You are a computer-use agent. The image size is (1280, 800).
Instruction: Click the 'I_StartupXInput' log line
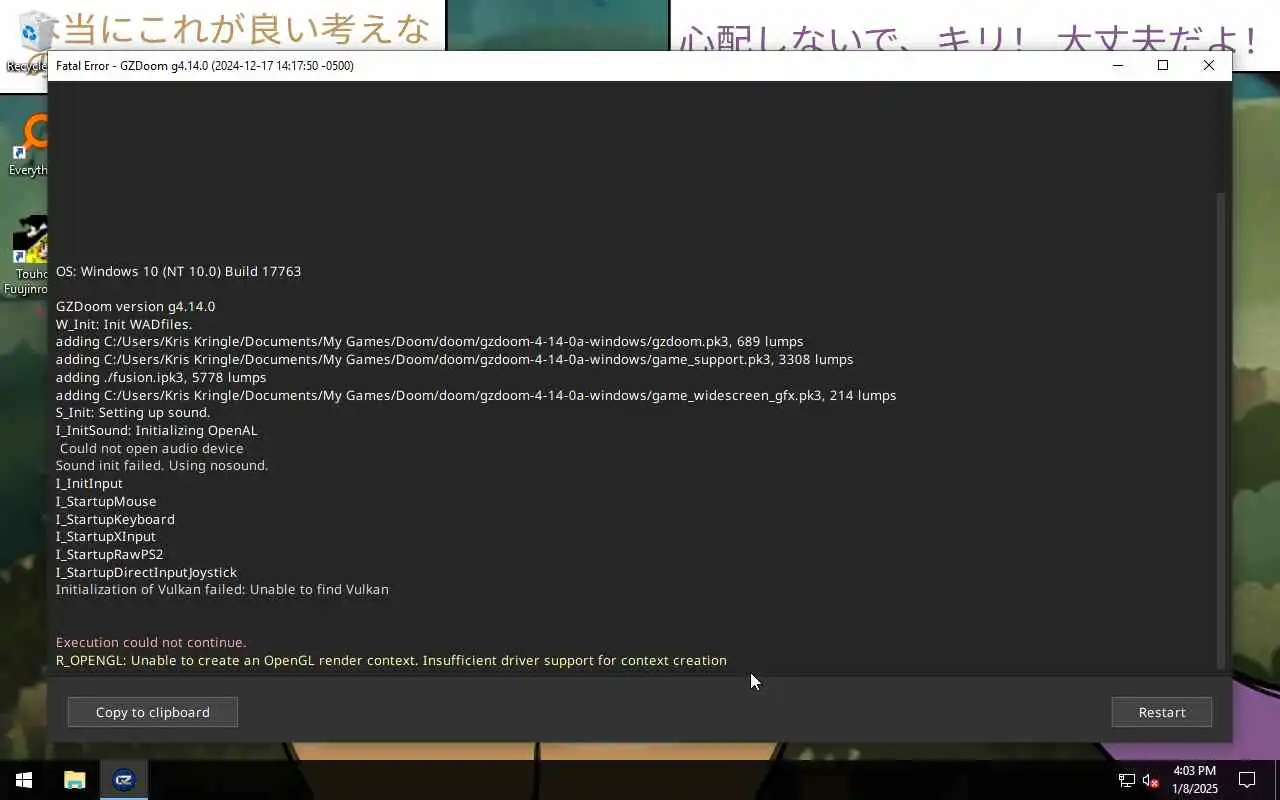pos(105,536)
